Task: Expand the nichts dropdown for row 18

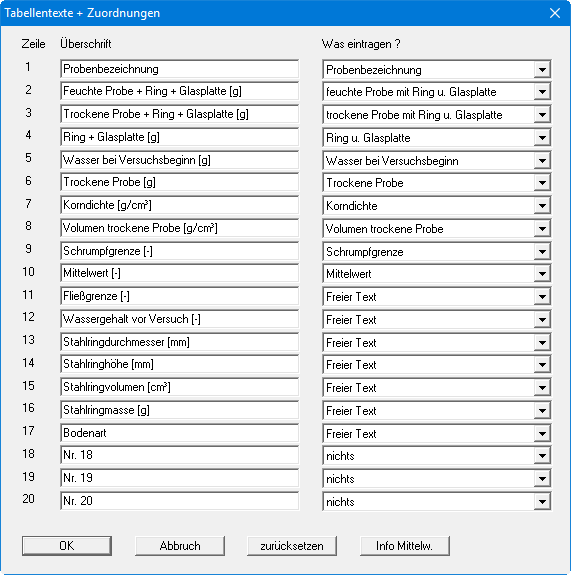Action: click(x=542, y=456)
